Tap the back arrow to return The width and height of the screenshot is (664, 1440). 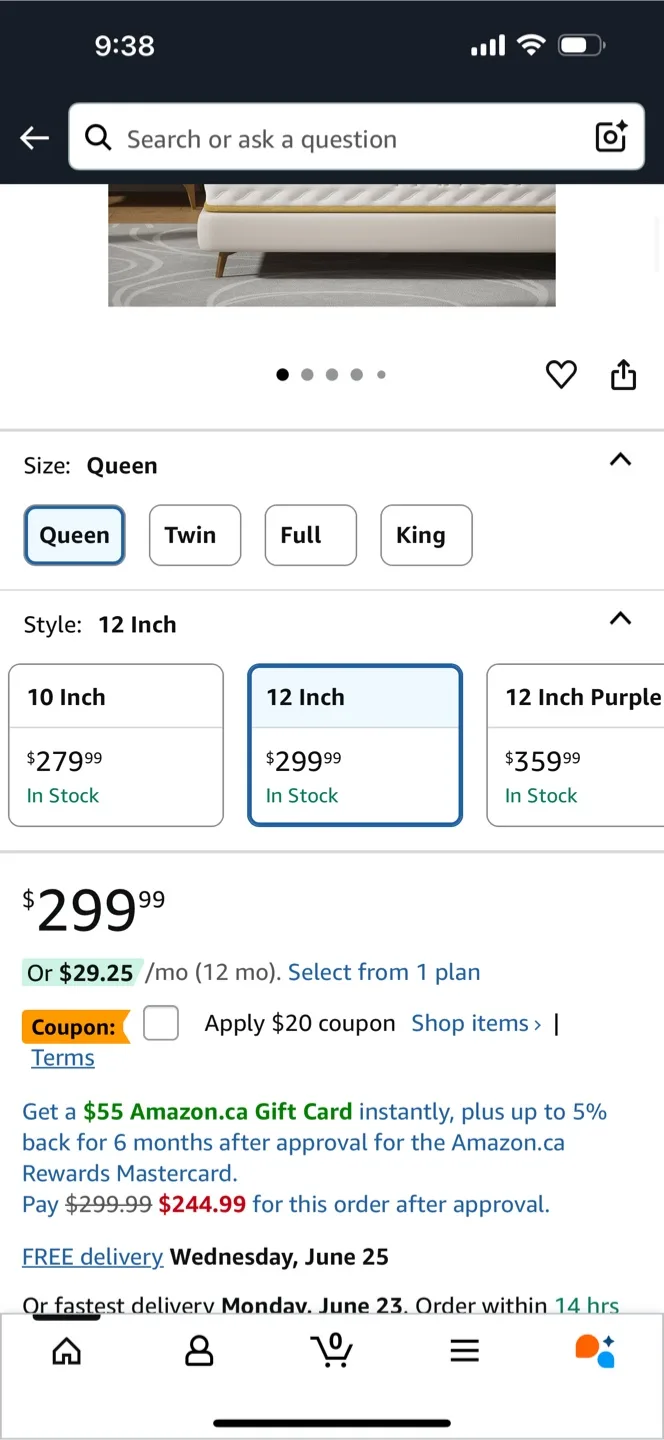[33, 137]
